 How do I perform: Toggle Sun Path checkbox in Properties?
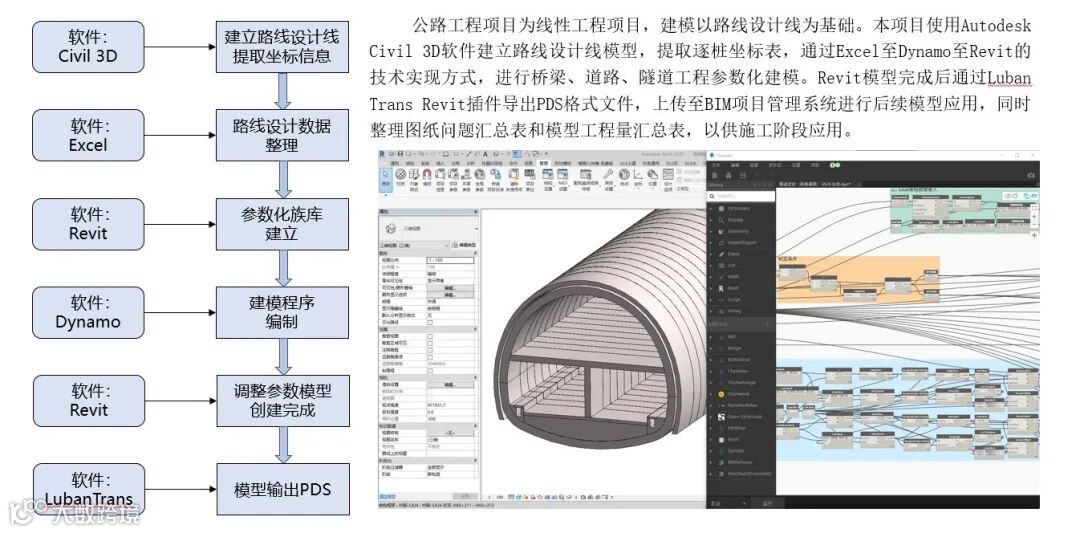pos(430,322)
